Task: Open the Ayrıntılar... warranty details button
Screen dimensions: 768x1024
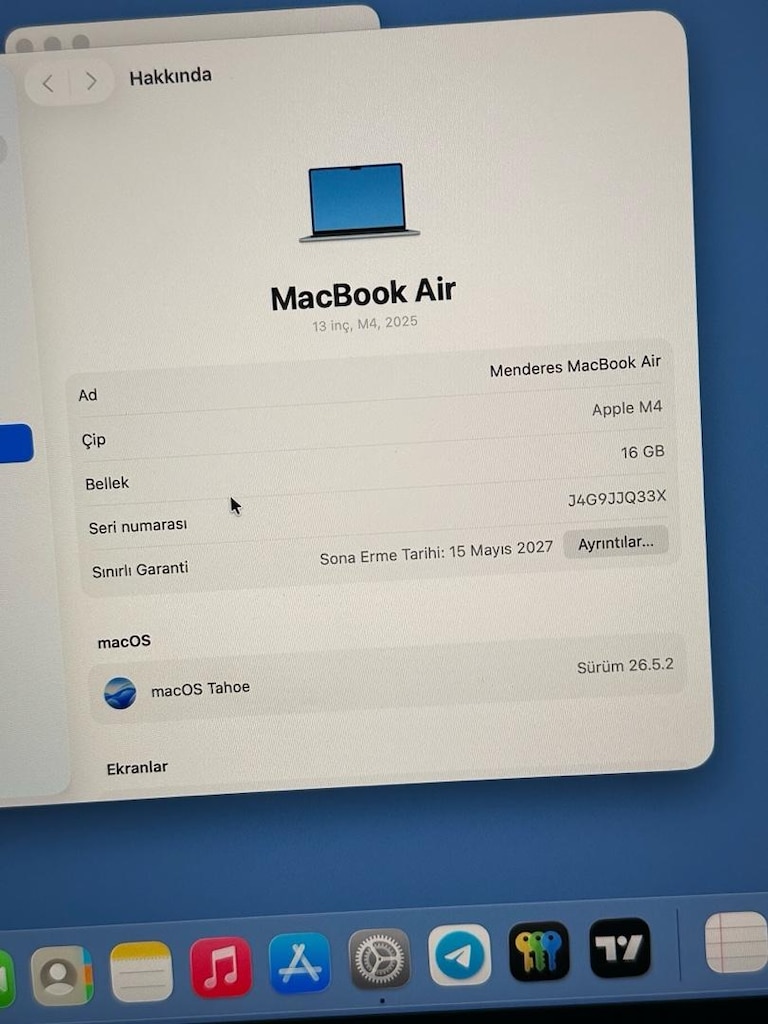Action: pos(616,543)
